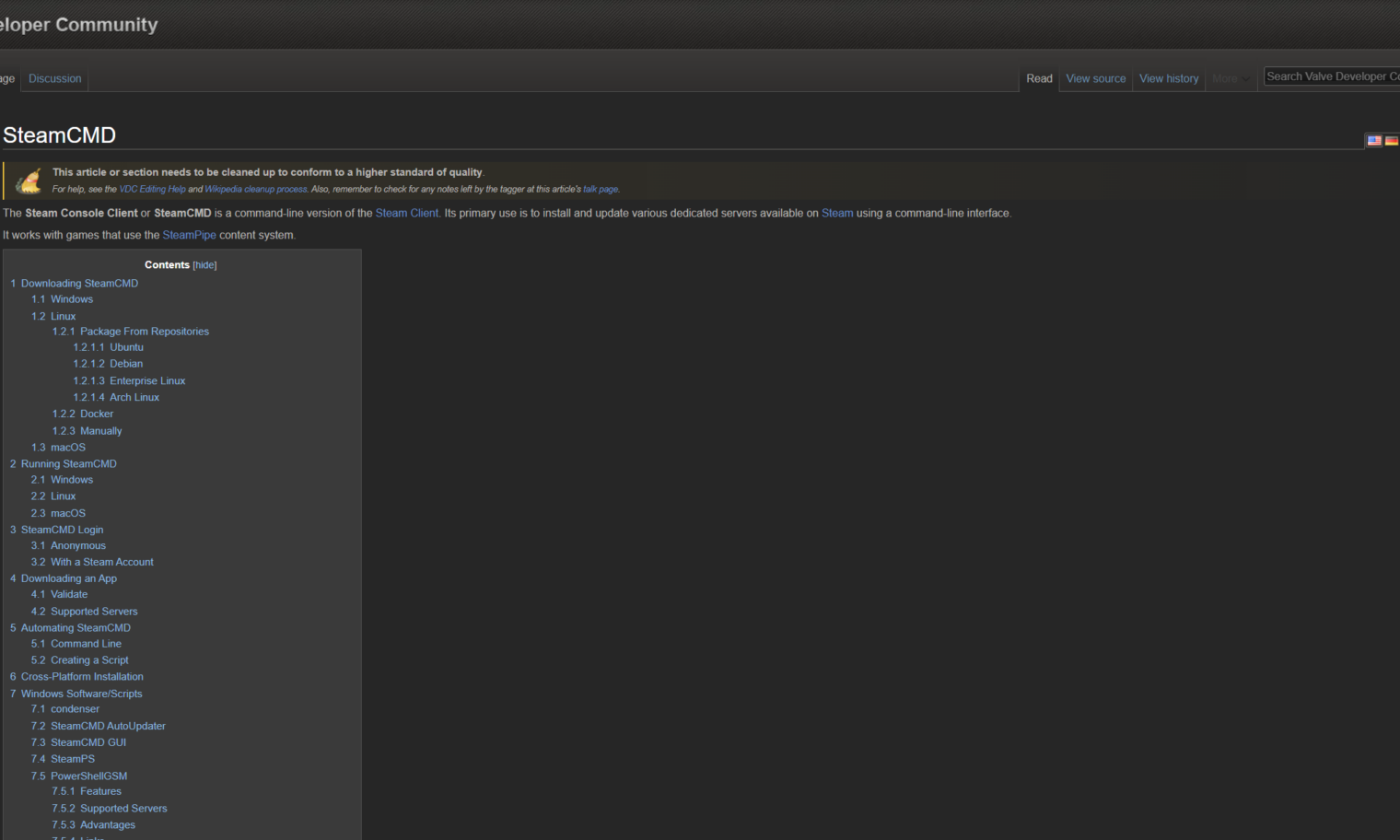Jump to Downloading an App section
Screen dimensions: 1400x840
coord(64,579)
